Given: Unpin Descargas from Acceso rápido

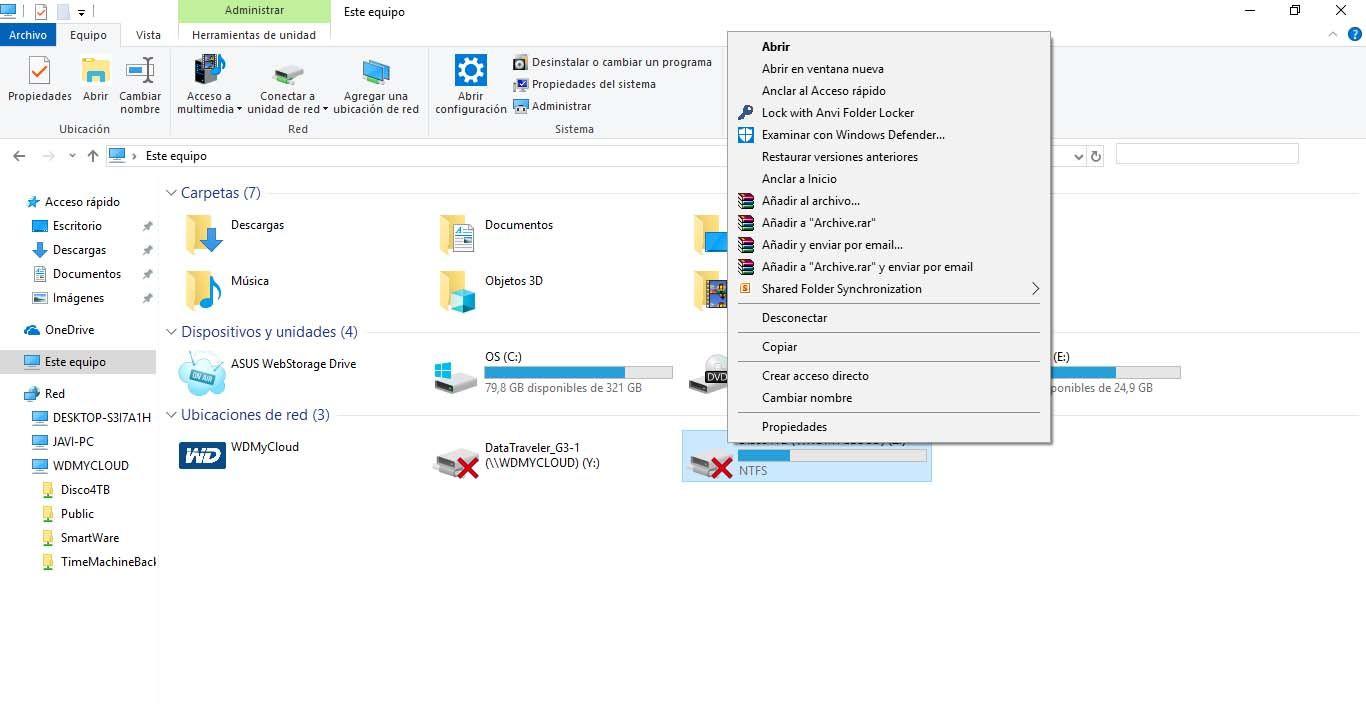Looking at the screenshot, I should tap(147, 250).
